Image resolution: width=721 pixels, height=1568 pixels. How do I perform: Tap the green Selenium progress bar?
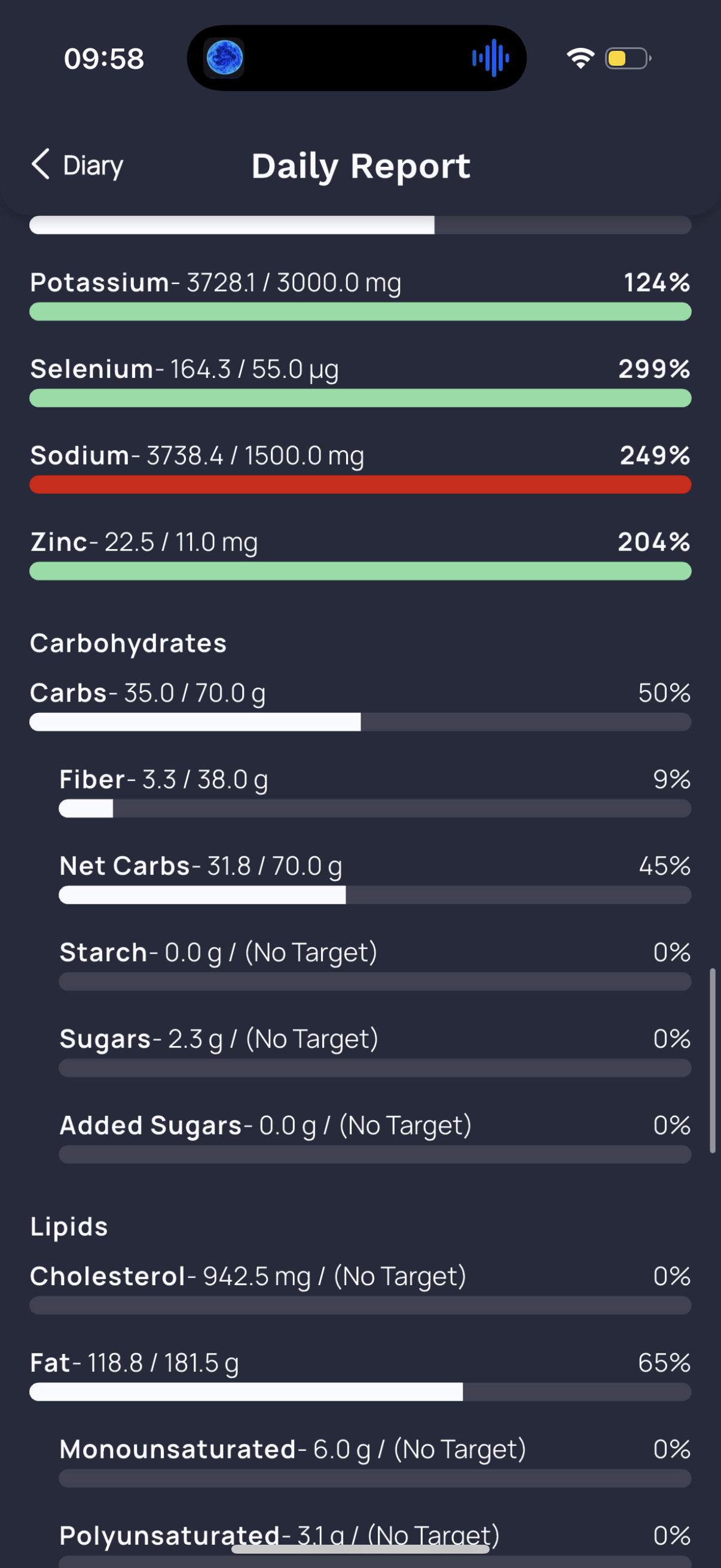[360, 399]
